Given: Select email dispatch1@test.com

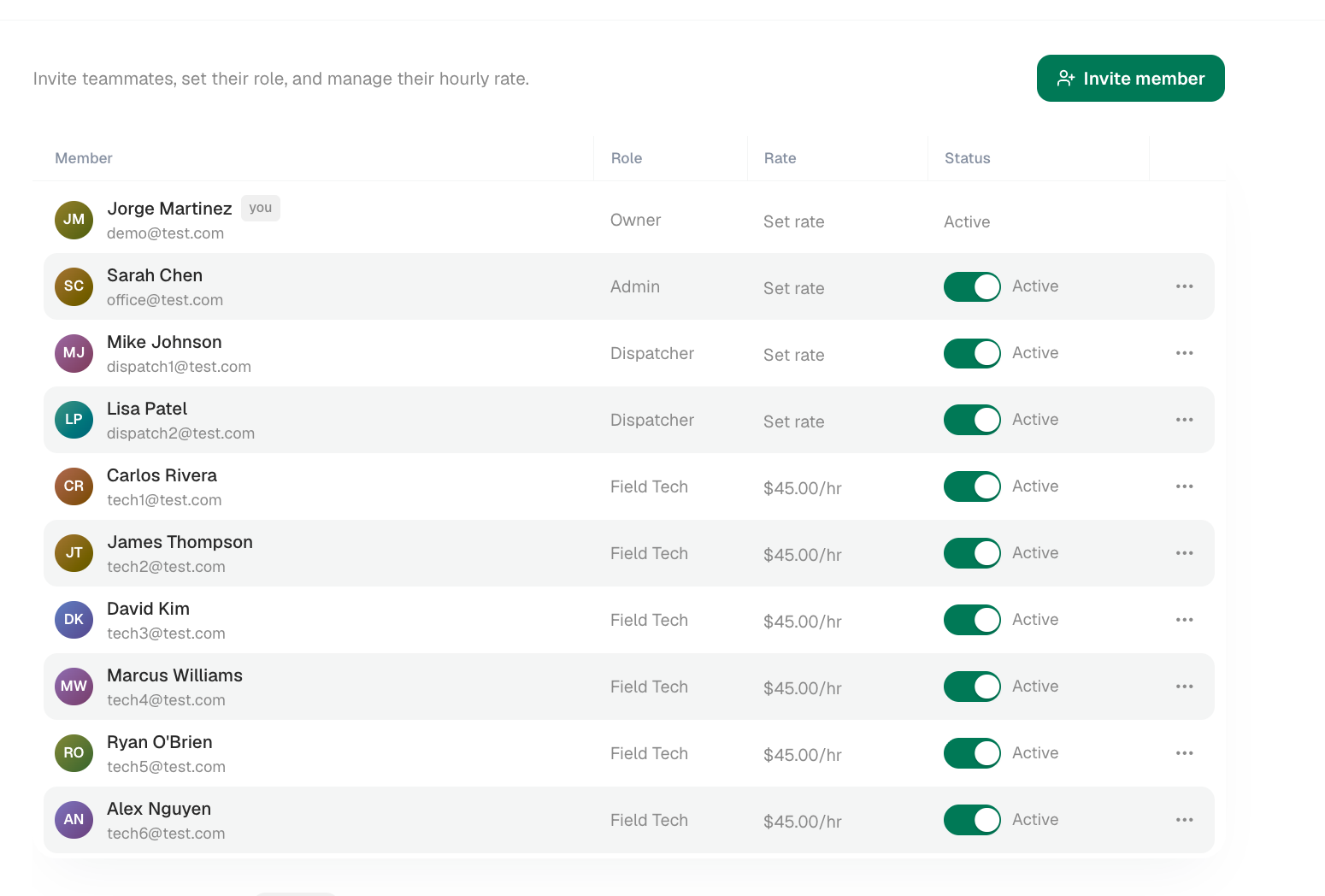Looking at the screenshot, I should 179,367.
